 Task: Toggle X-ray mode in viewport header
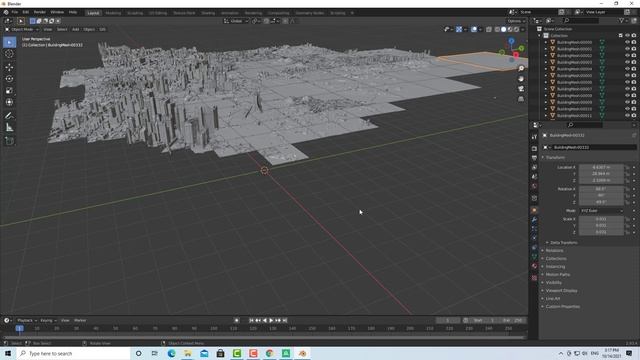(489, 29)
